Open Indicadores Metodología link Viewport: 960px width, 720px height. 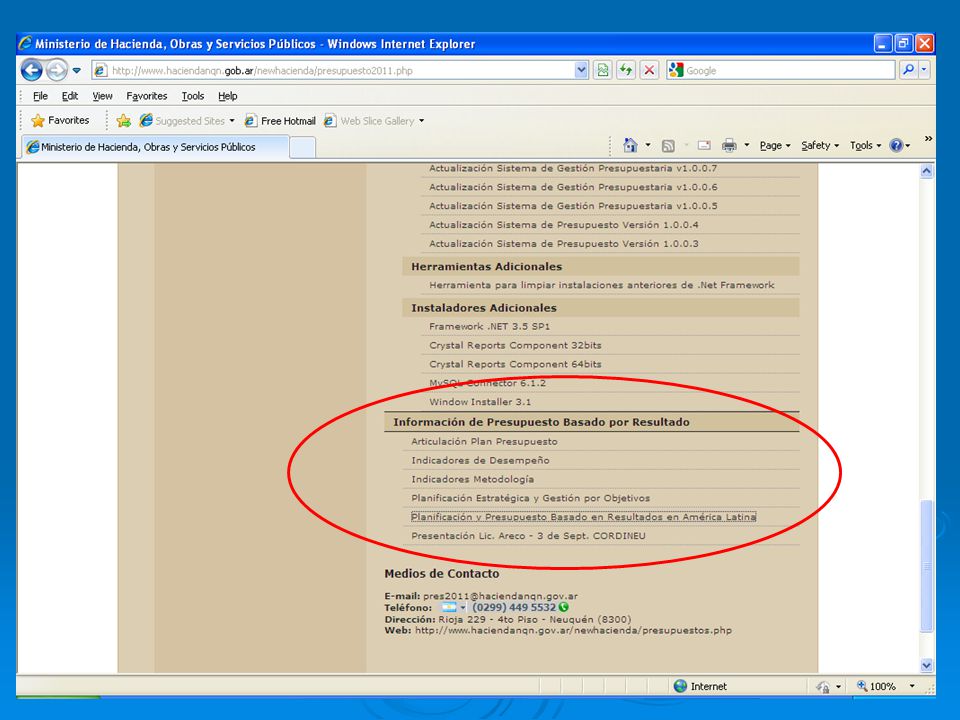472,479
